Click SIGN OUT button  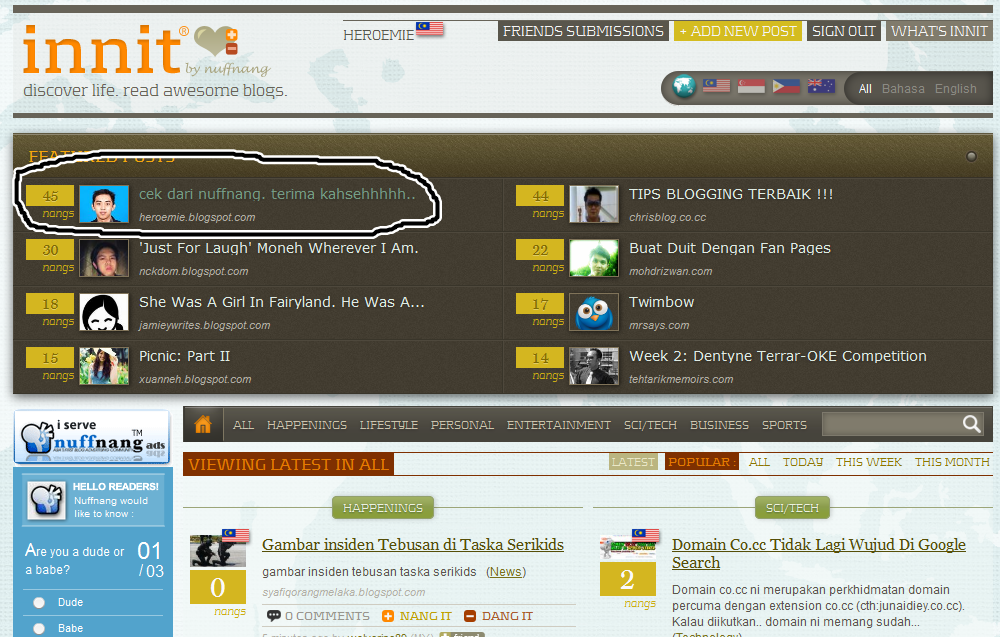[844, 31]
